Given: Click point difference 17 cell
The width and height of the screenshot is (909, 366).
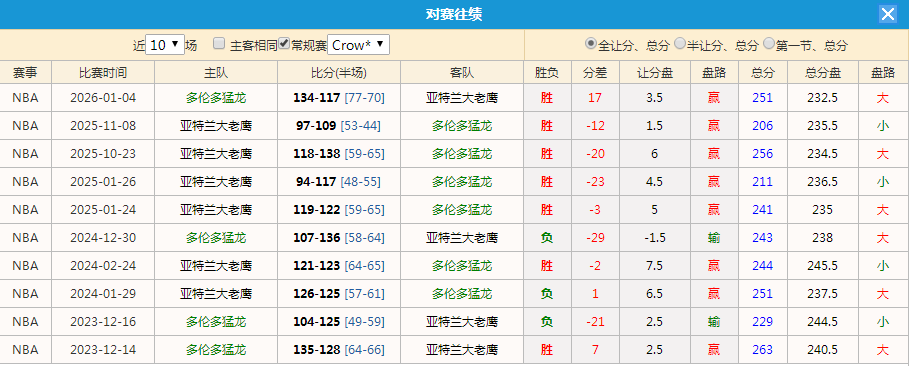Looking at the screenshot, I should [x=595, y=97].
